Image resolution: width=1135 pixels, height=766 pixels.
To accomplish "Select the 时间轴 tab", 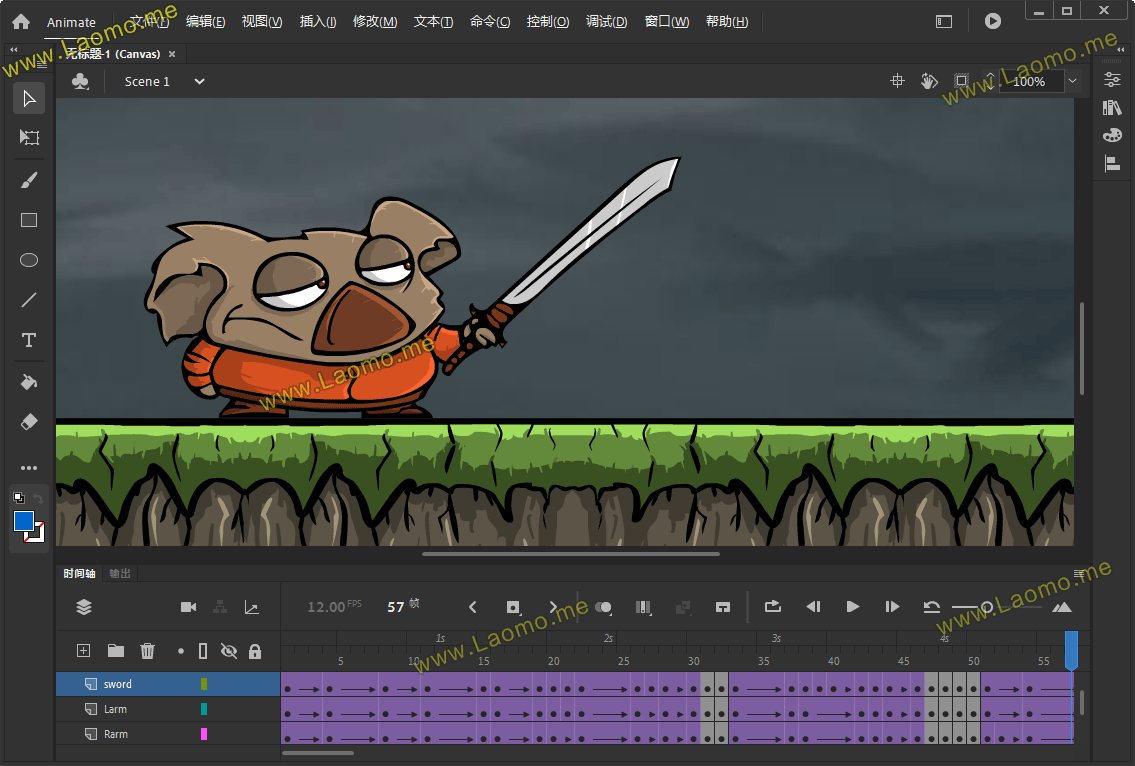I will click(79, 573).
